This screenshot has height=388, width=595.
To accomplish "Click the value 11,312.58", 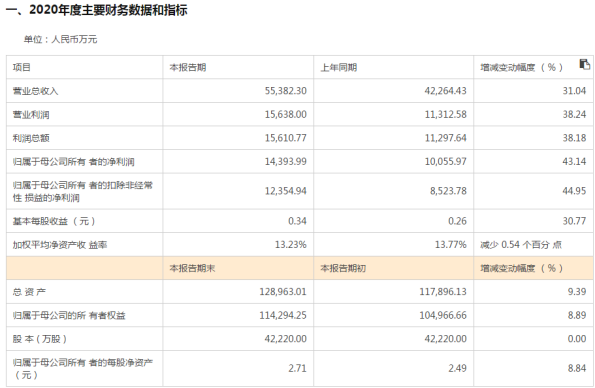I will coord(445,114).
